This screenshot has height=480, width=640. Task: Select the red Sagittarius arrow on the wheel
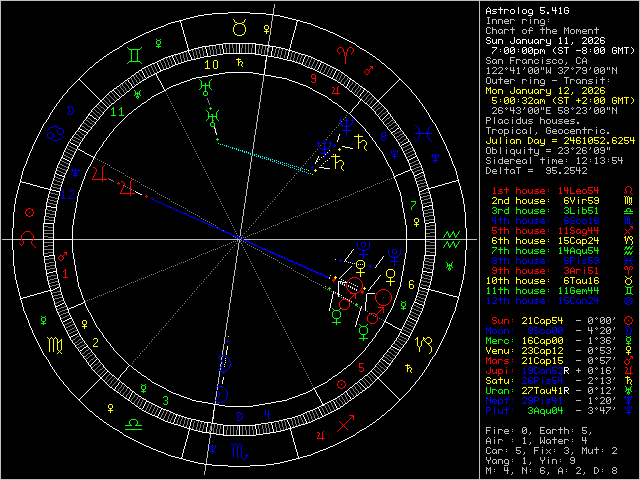coord(346,427)
